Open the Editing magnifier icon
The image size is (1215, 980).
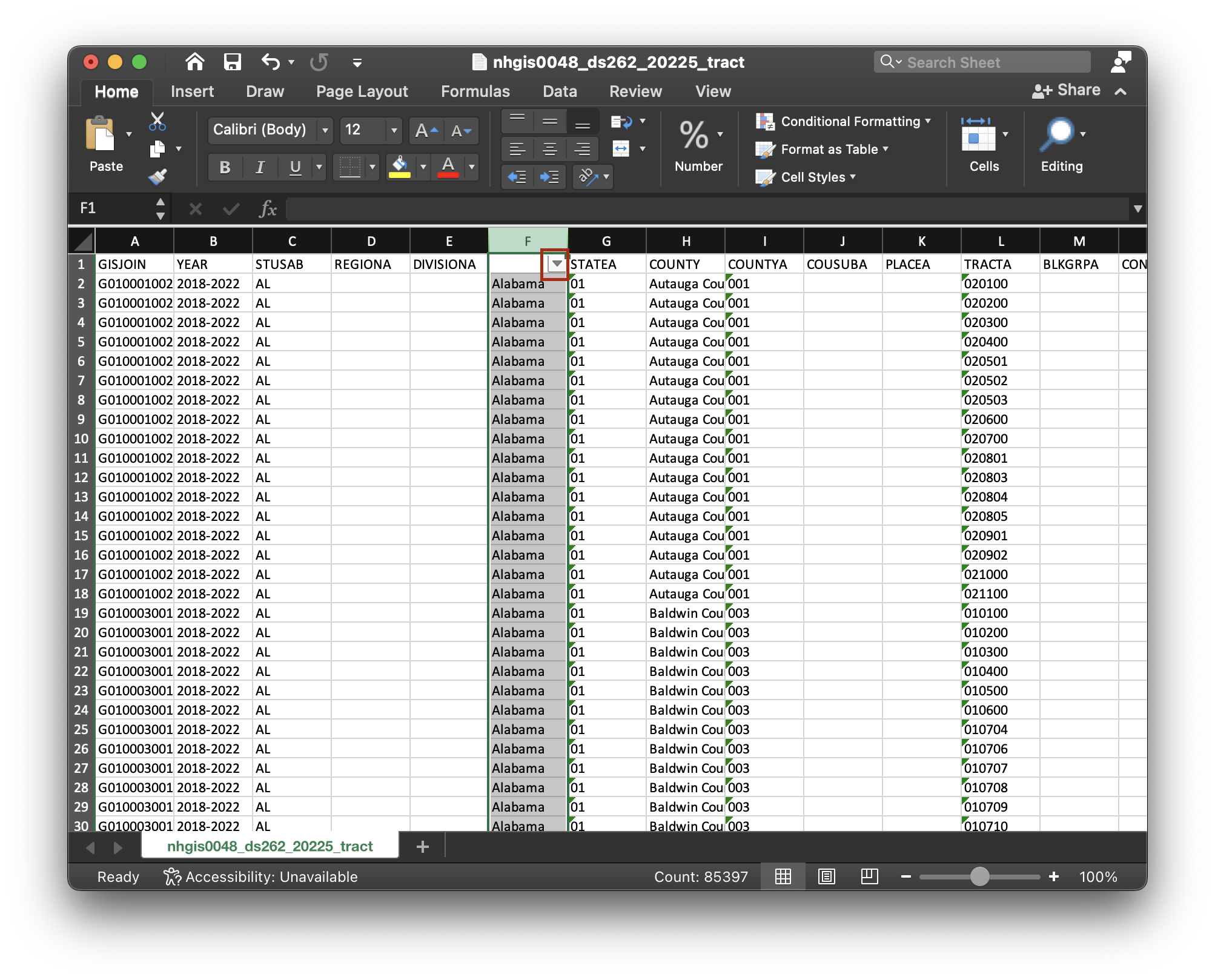click(x=1057, y=134)
